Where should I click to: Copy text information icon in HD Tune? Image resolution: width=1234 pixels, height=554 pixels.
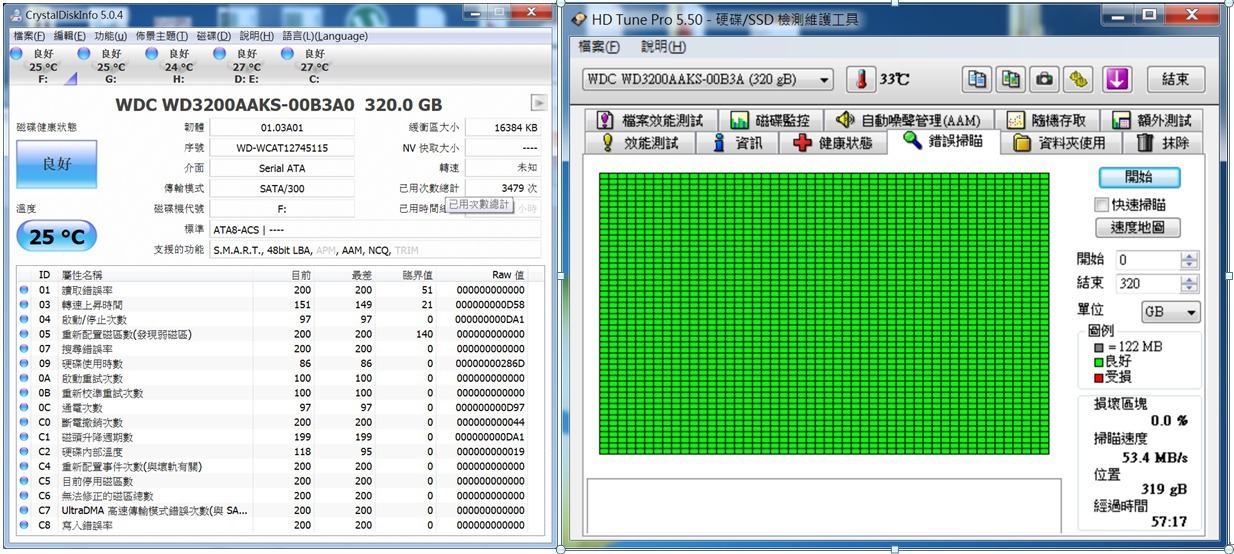[978, 80]
